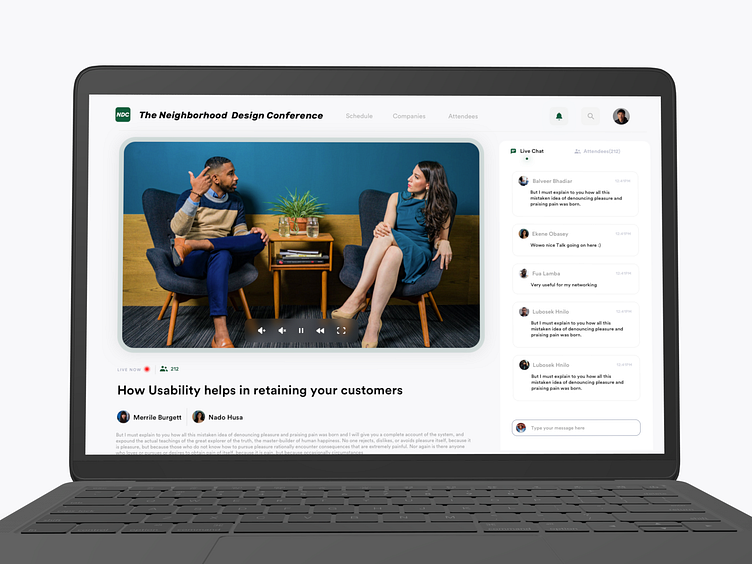The height and width of the screenshot is (564, 752).
Task: Lower volume with the speaker minus icon
Action: [x=282, y=330]
